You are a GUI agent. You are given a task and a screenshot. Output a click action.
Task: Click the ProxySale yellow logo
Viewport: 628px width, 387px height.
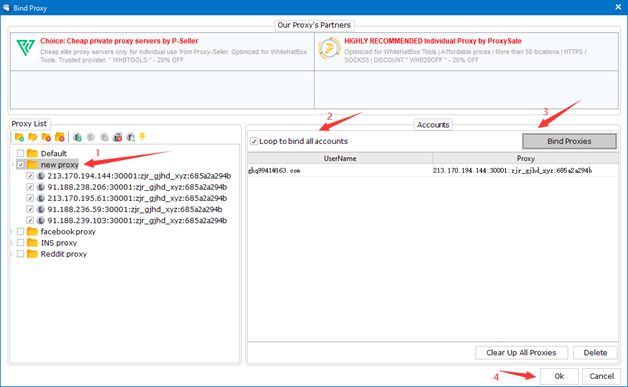point(329,48)
